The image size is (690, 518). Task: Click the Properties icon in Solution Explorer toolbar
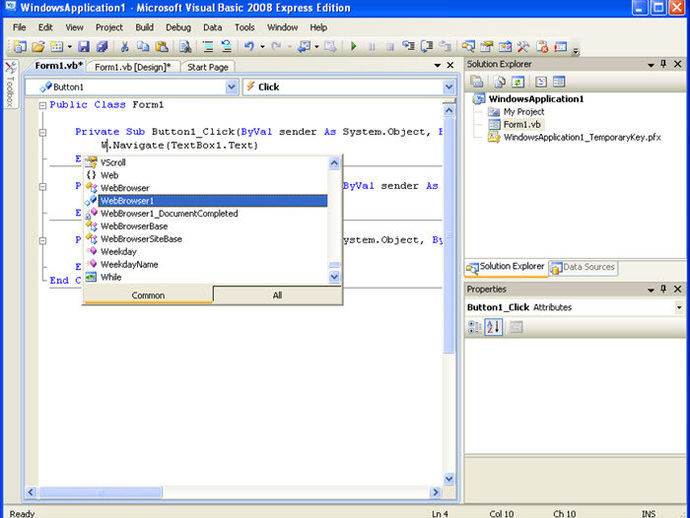coord(477,82)
